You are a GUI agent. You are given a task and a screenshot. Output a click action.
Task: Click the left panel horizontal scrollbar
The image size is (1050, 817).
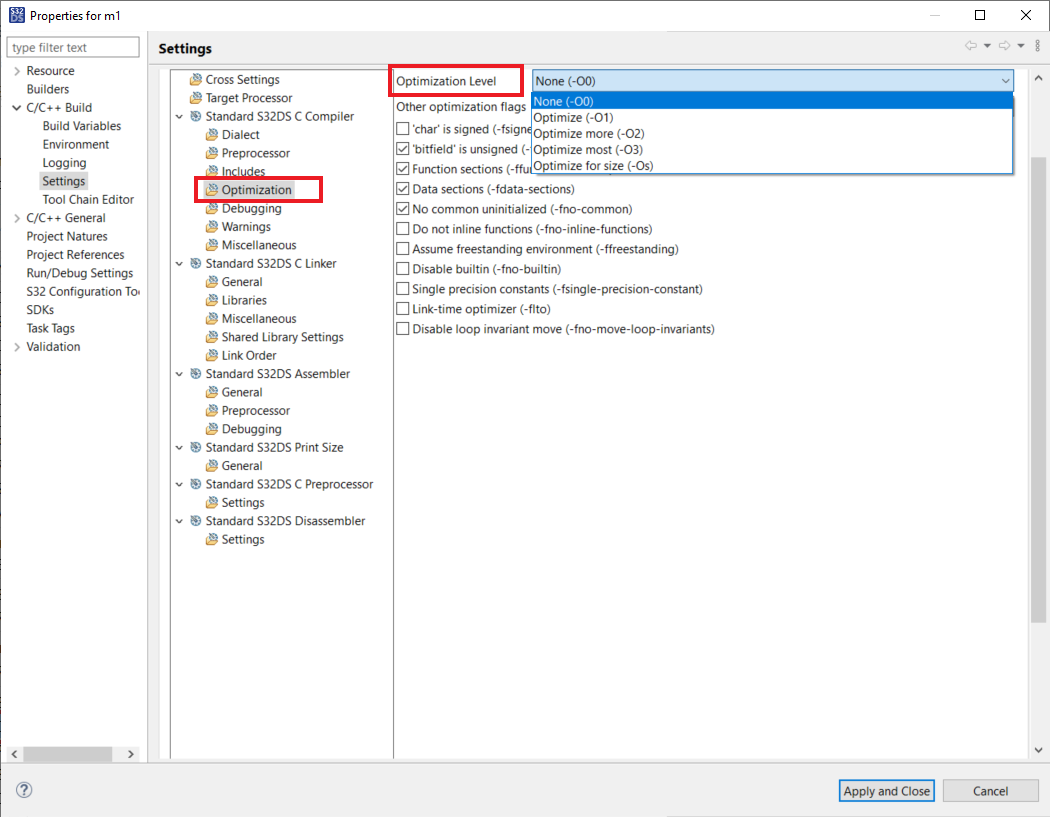[68, 754]
